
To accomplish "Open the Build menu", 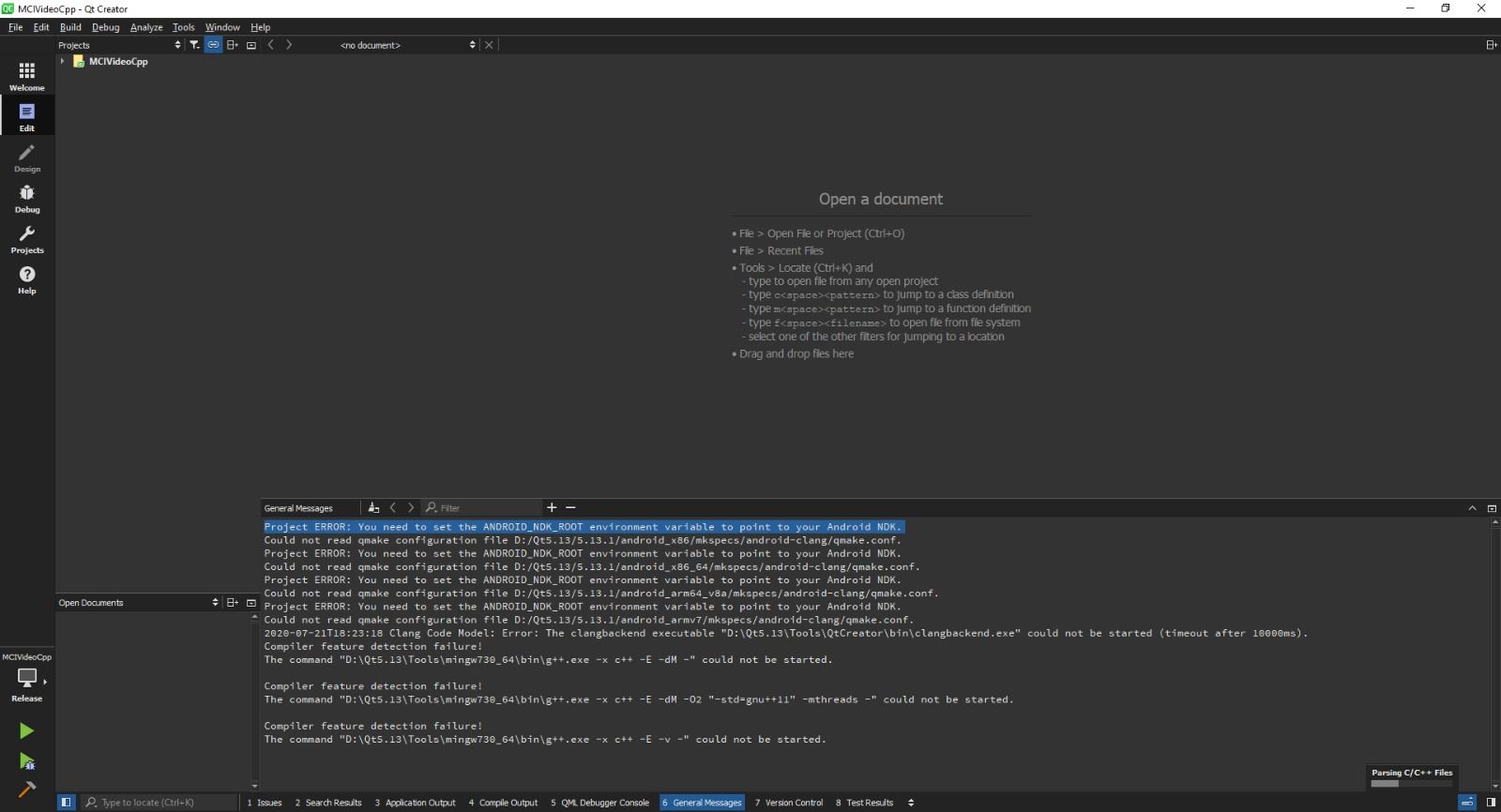I will click(70, 27).
